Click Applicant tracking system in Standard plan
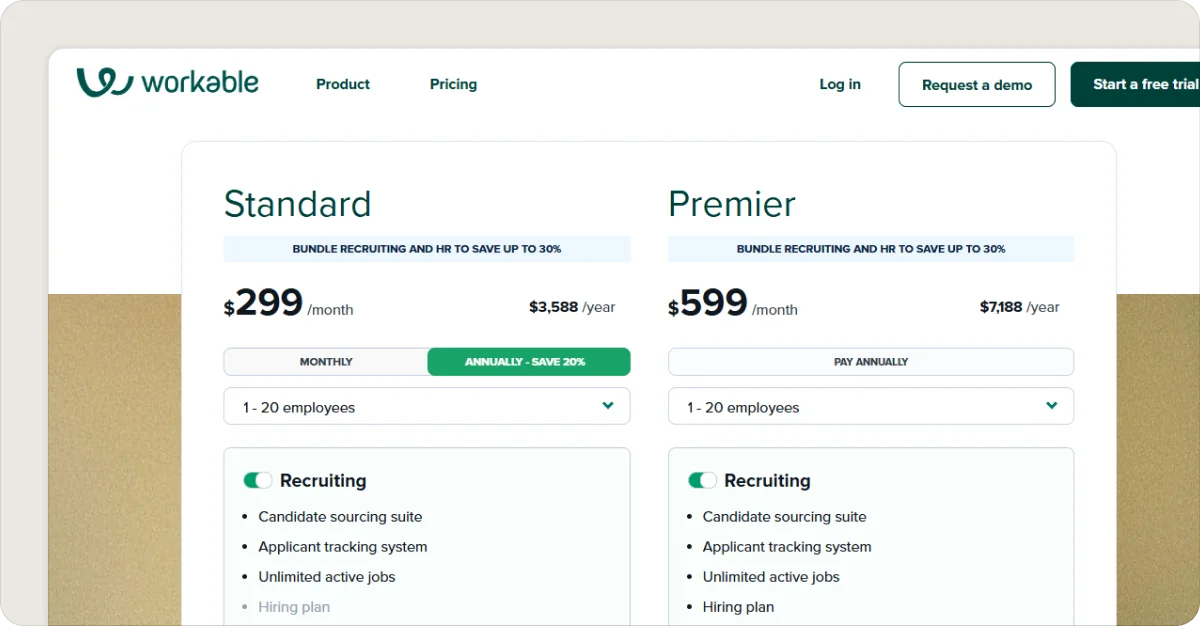Image resolution: width=1200 pixels, height=626 pixels. coord(343,547)
